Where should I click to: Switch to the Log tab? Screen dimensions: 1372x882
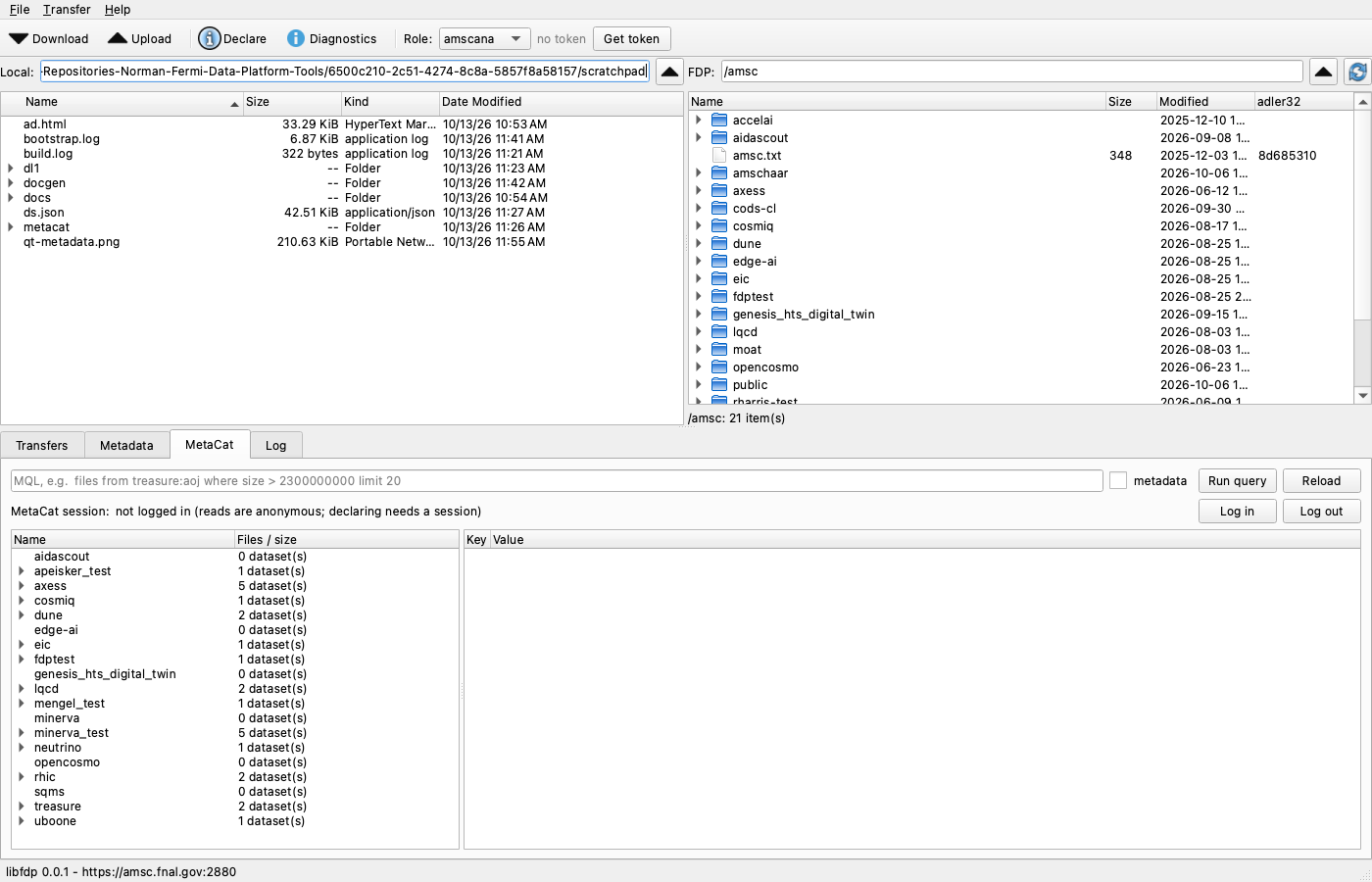(276, 445)
